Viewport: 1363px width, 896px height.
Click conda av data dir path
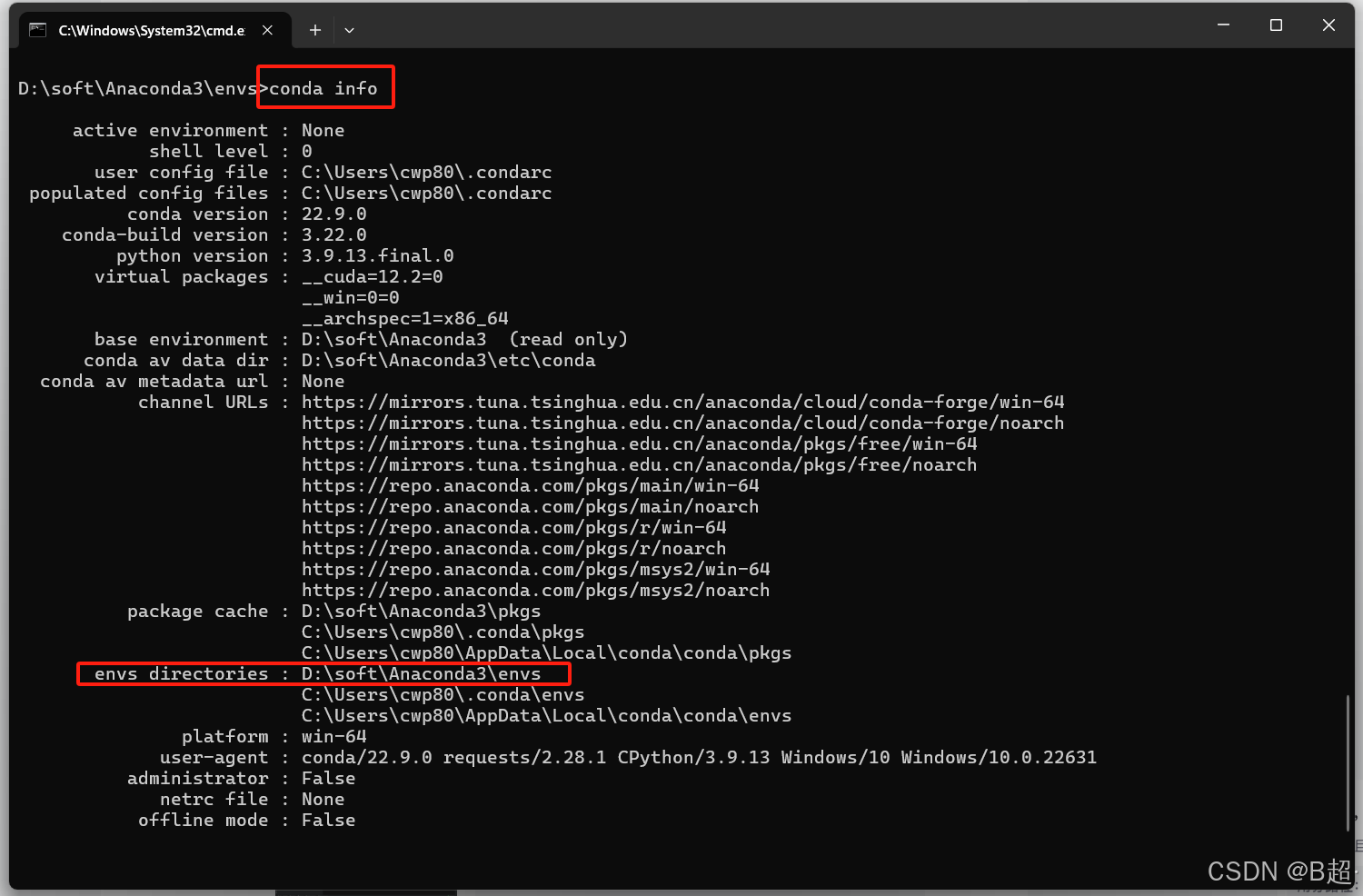[449, 360]
